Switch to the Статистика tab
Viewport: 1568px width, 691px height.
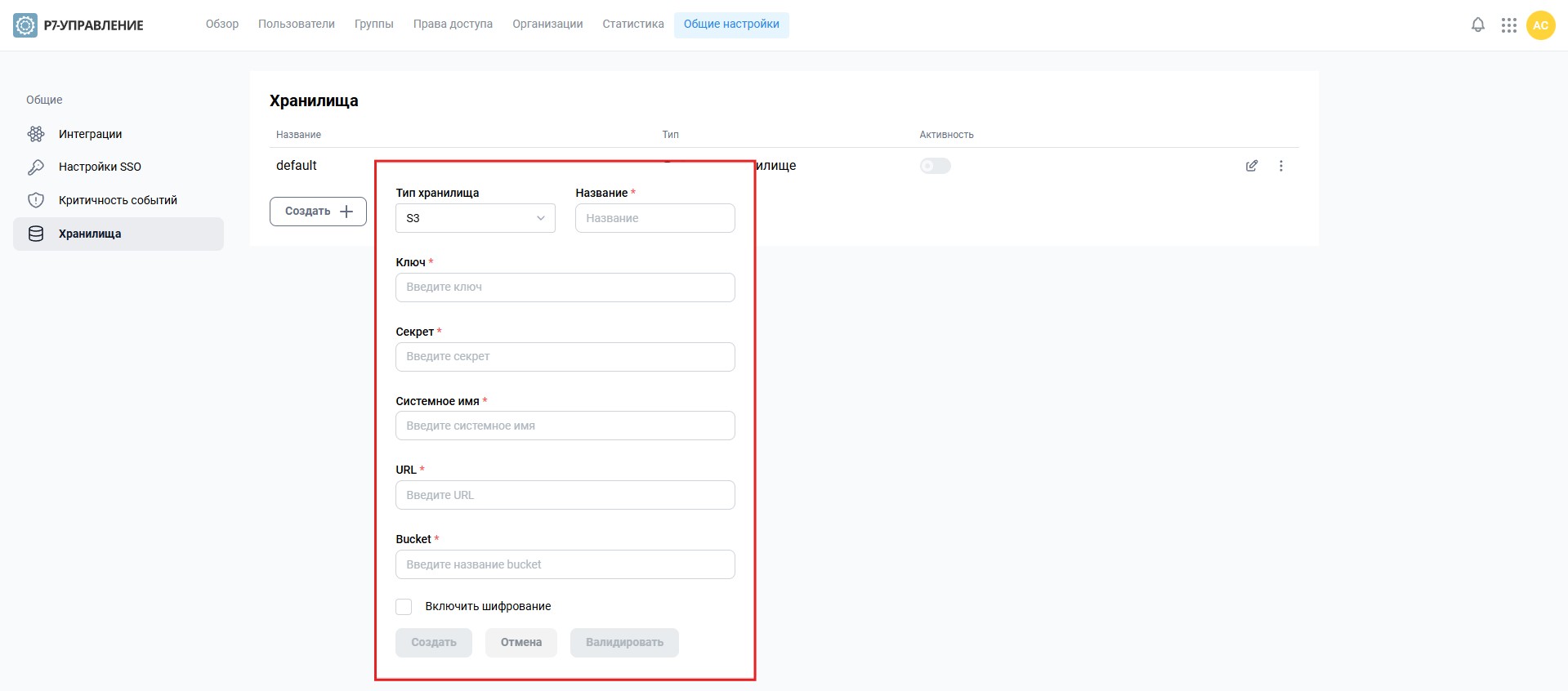(x=633, y=25)
